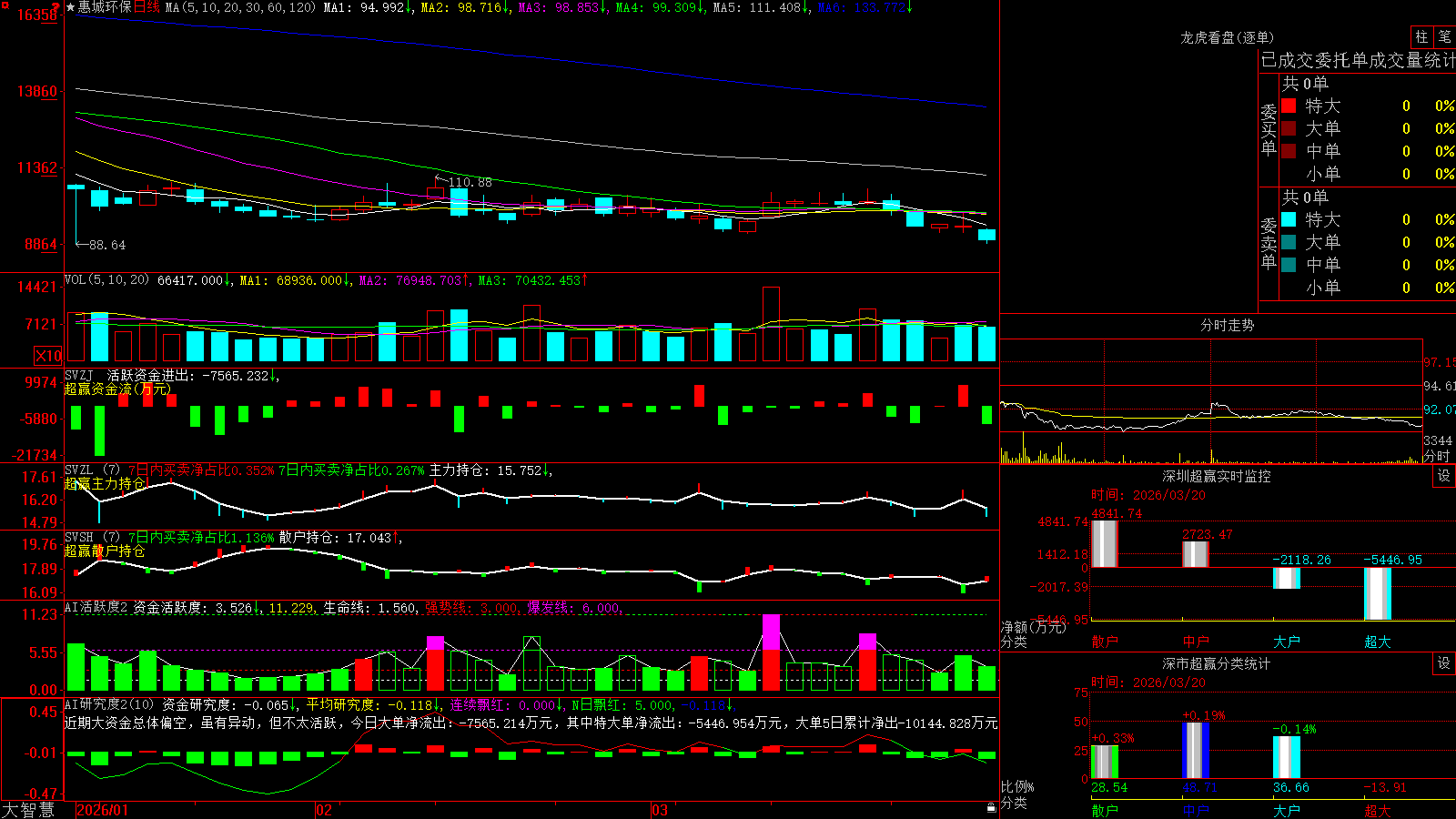Click the 03 month marker on the time axis

pyautogui.click(x=660, y=810)
